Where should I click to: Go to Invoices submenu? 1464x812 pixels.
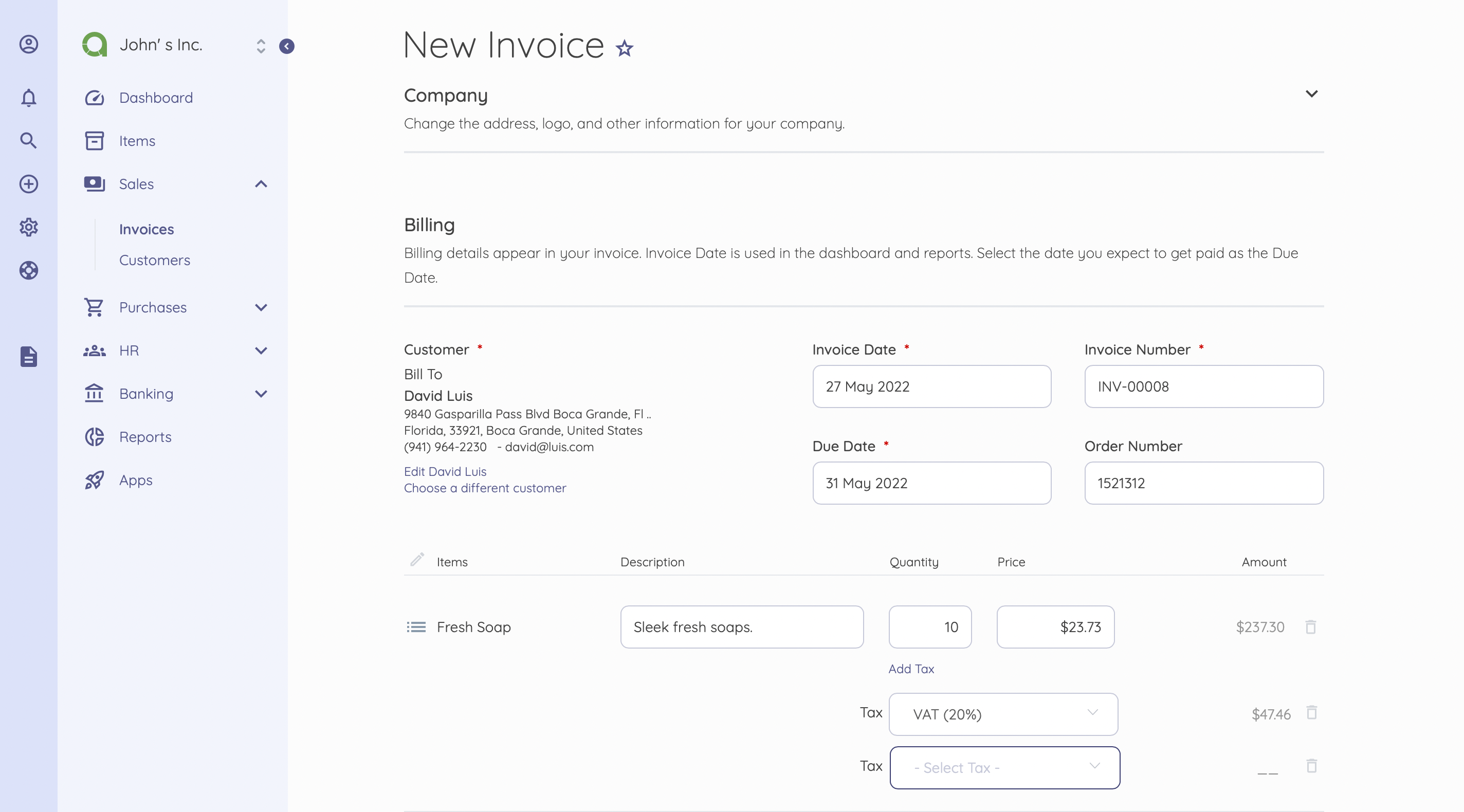(147, 229)
